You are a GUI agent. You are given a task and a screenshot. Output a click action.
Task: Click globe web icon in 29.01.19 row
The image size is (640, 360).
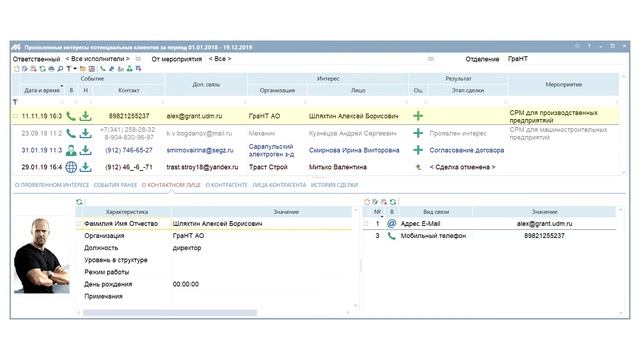pos(71,167)
